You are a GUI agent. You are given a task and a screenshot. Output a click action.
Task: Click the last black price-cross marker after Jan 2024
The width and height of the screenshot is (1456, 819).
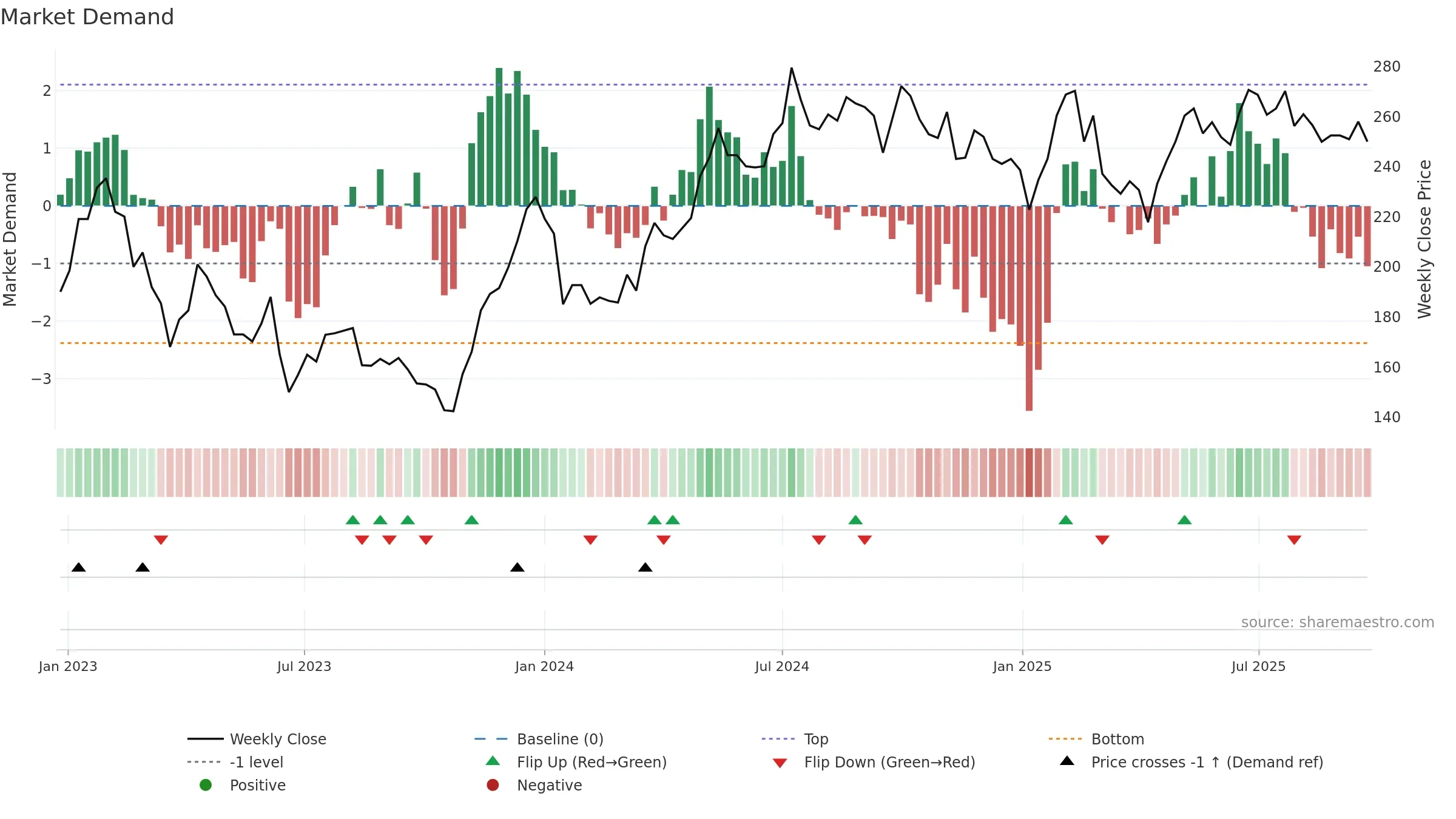[x=645, y=567]
